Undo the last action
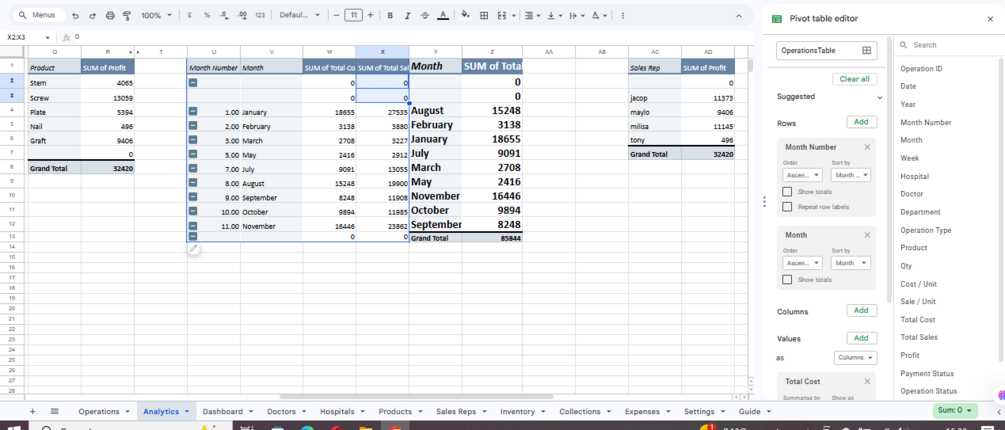 (76, 15)
